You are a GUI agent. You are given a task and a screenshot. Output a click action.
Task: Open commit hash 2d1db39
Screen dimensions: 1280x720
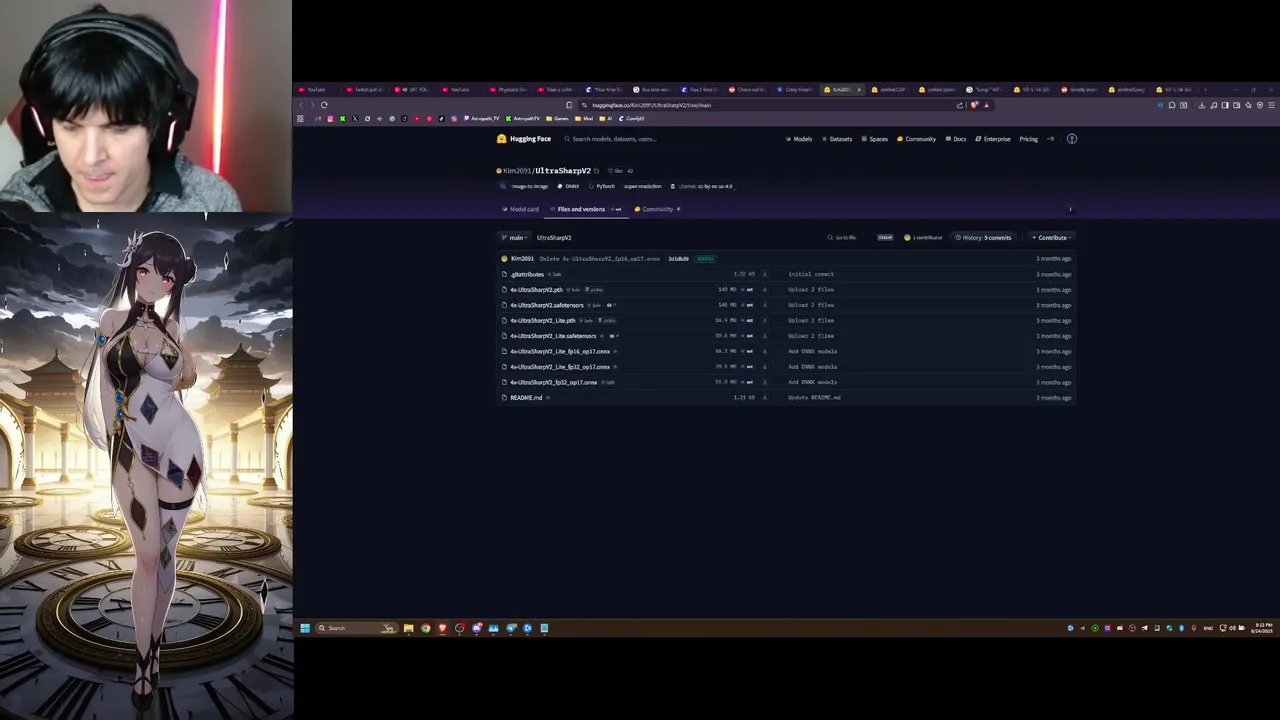[x=678, y=259]
